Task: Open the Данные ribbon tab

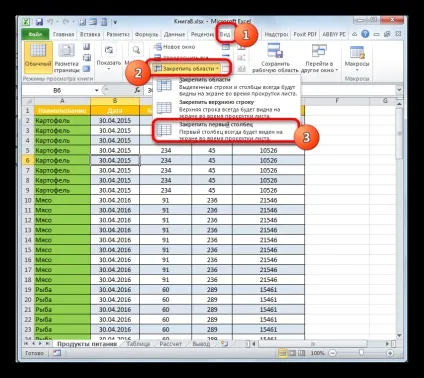Action: pos(174,34)
